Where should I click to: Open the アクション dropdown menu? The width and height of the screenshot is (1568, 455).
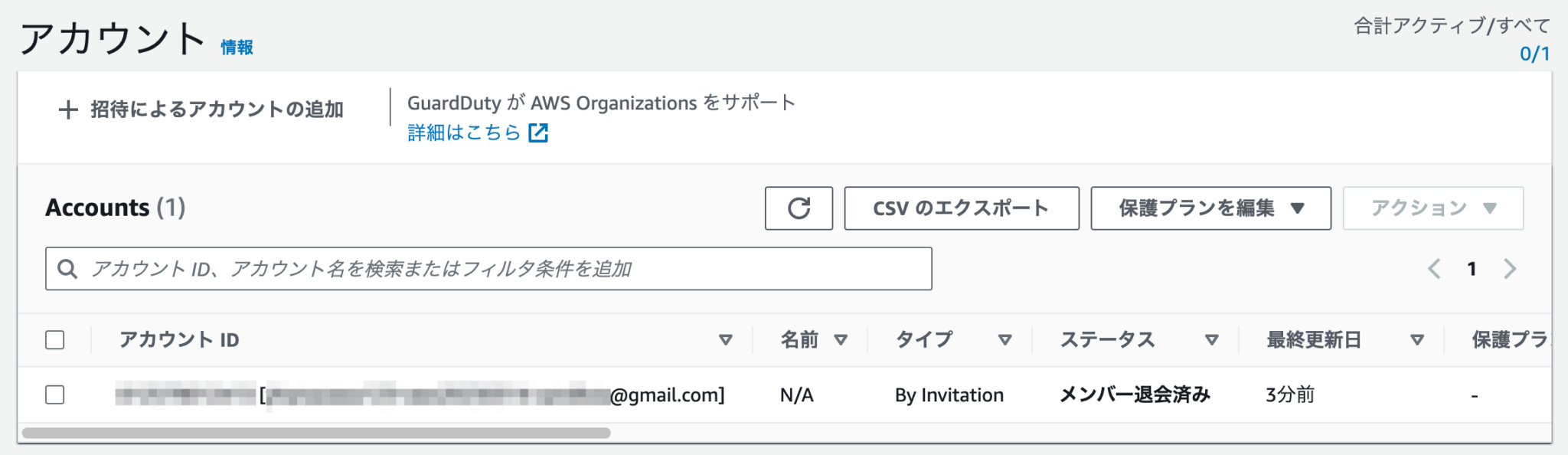1432,208
